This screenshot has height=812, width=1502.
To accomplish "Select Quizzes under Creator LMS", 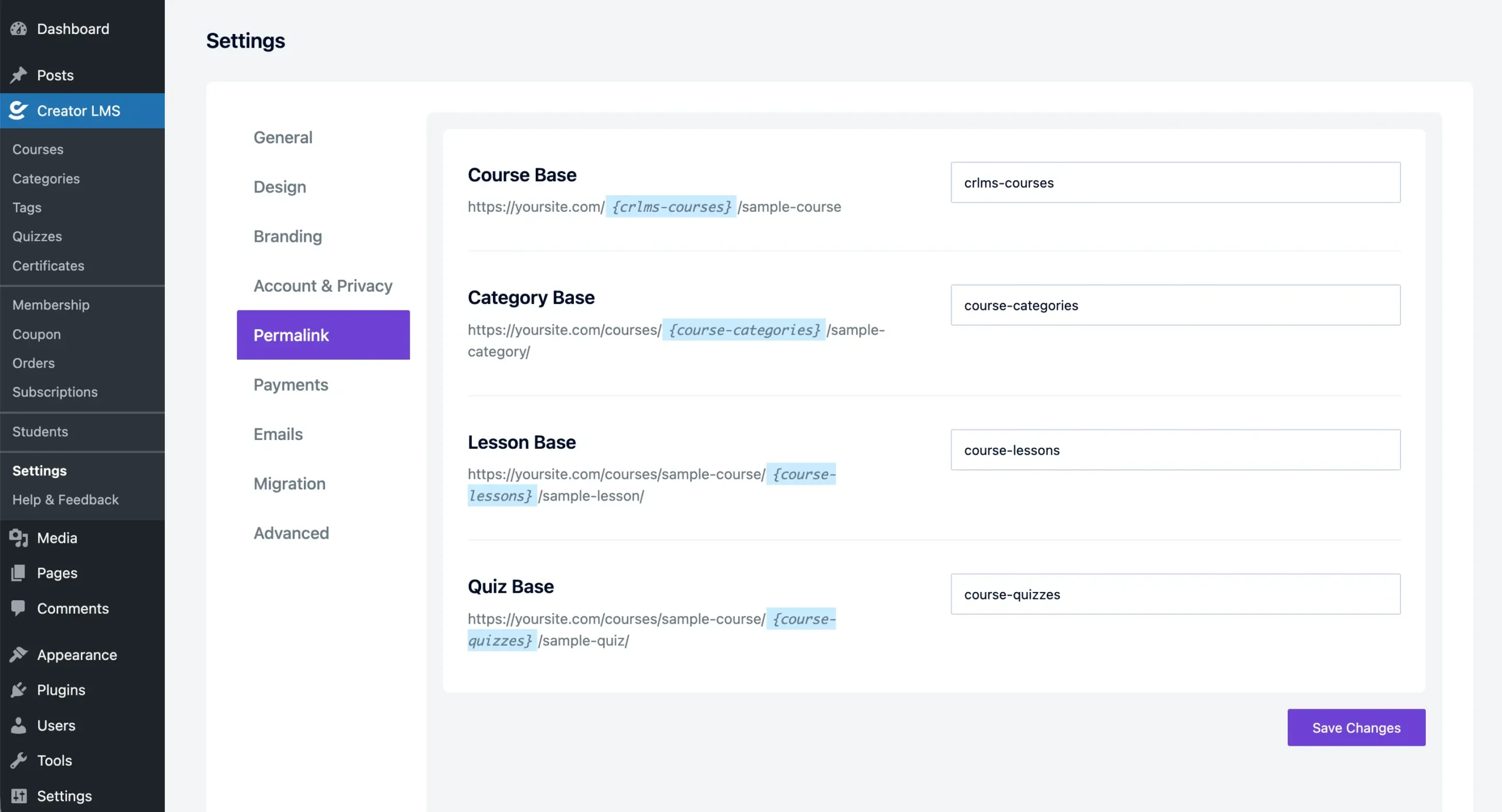I will click(37, 236).
